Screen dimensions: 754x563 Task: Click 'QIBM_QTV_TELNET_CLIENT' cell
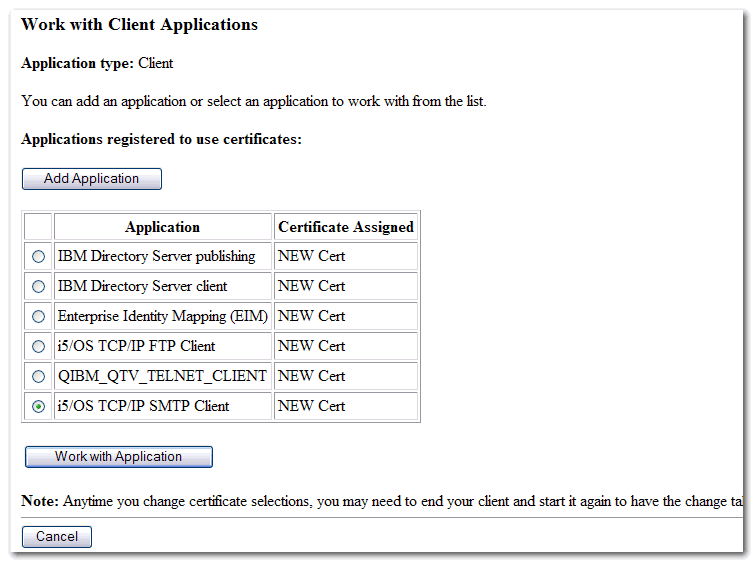coord(163,376)
